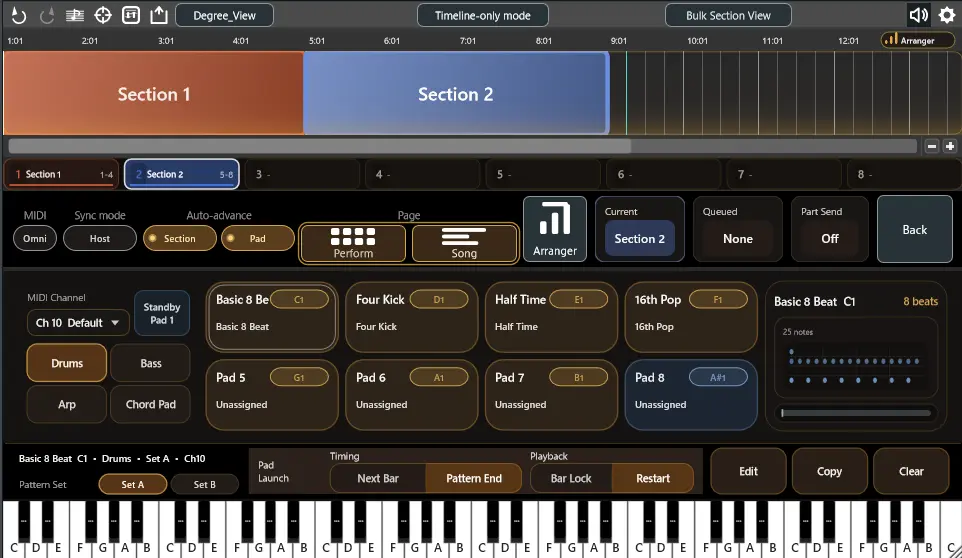Click the Standby Pad 1 button
Screen dimensions: 962x558
[162, 313]
